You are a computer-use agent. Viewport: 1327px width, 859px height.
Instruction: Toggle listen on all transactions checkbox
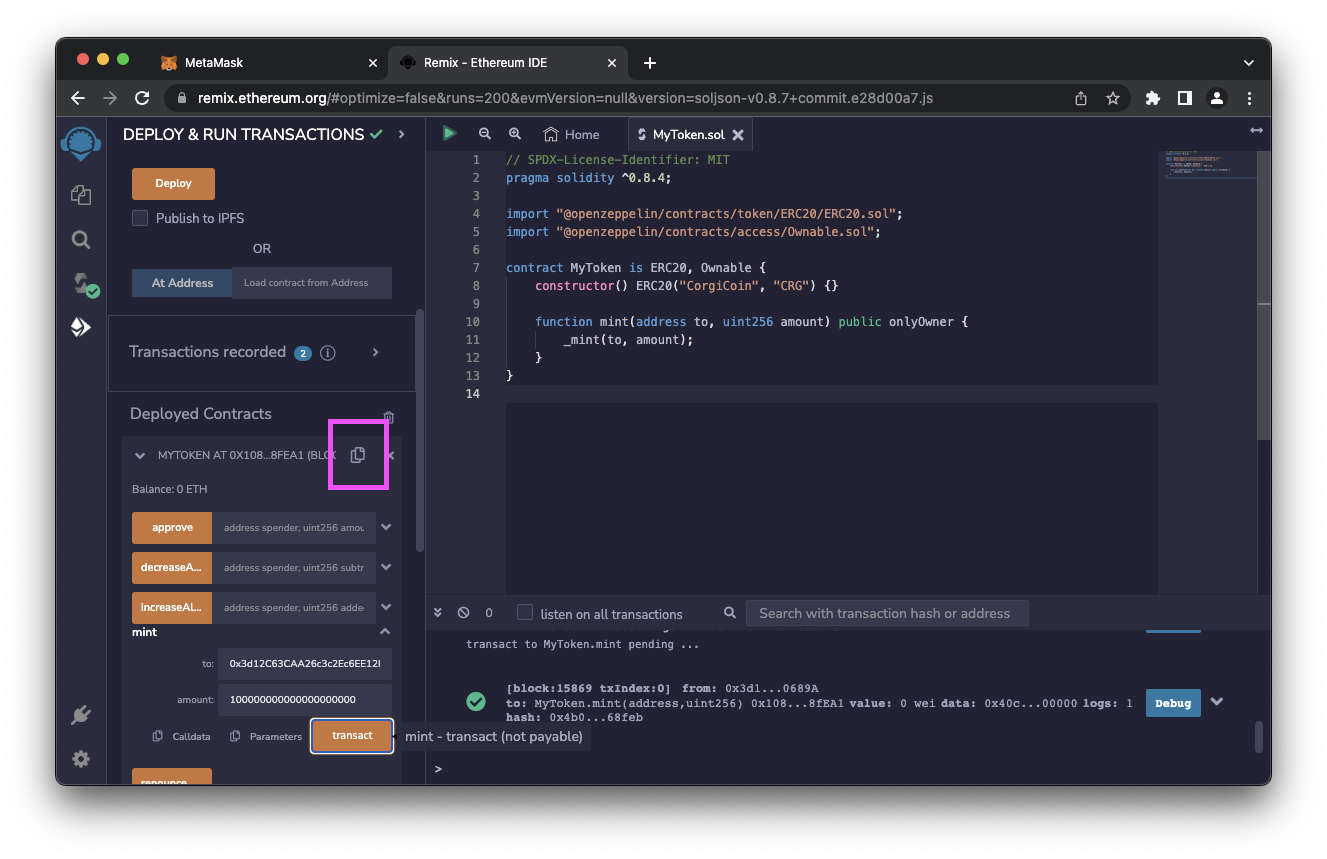pos(524,612)
